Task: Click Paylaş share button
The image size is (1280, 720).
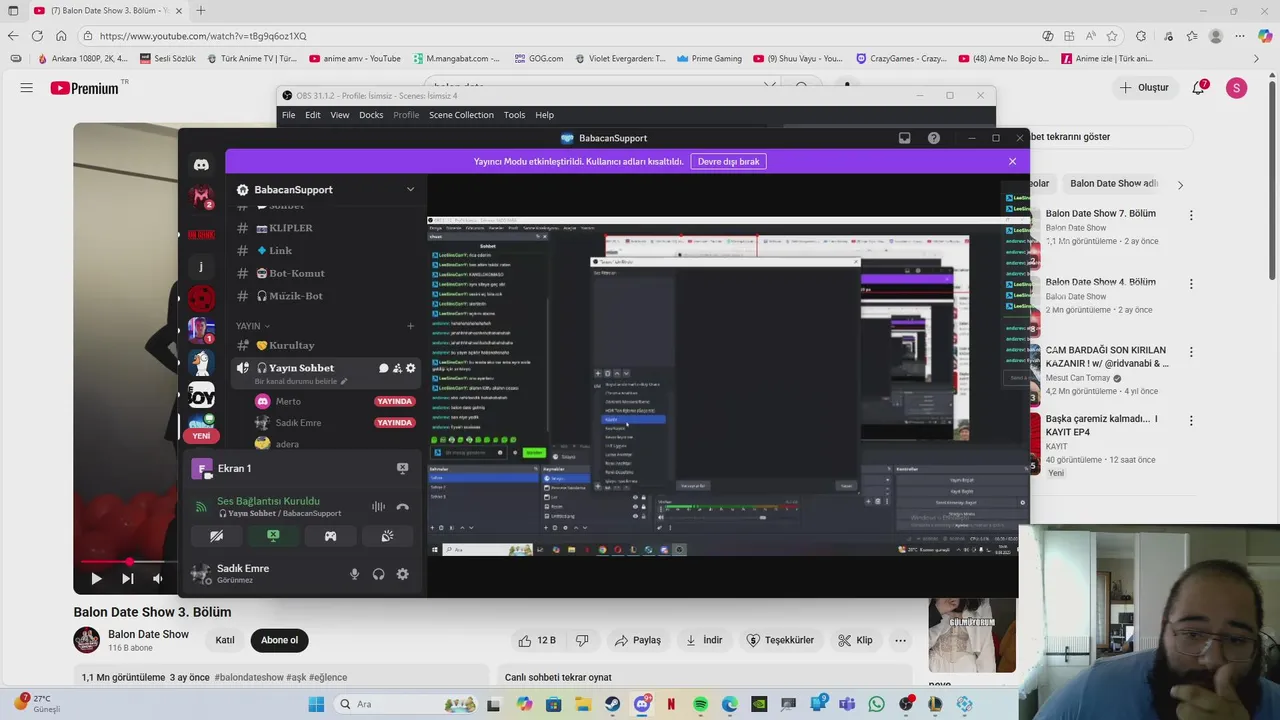Action: click(x=637, y=640)
